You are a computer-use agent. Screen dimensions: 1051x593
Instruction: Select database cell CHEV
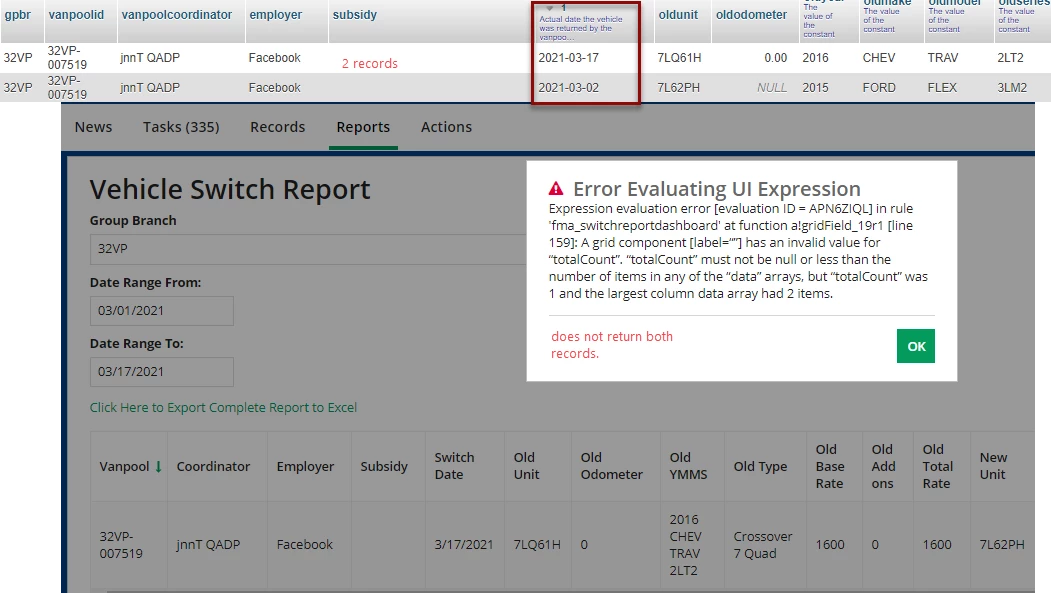coord(879,58)
